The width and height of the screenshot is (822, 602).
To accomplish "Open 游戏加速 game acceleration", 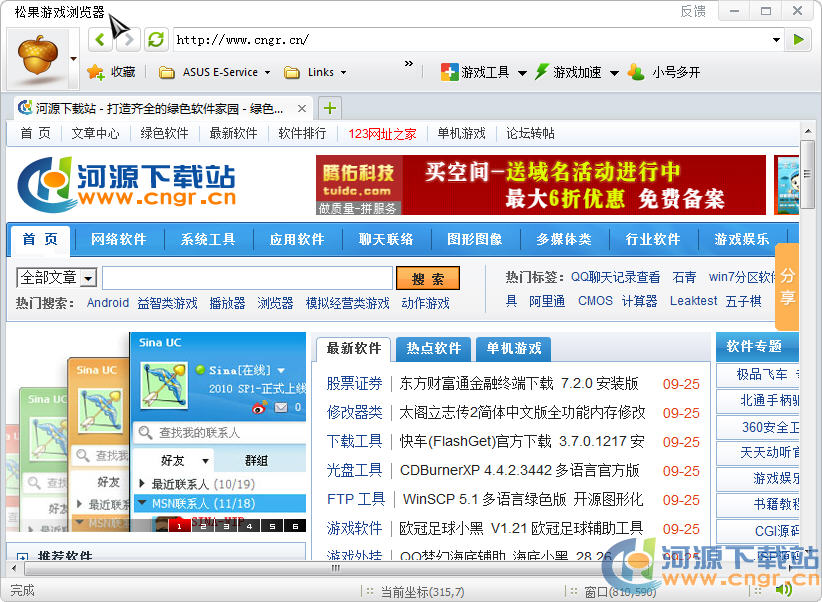I will (568, 72).
